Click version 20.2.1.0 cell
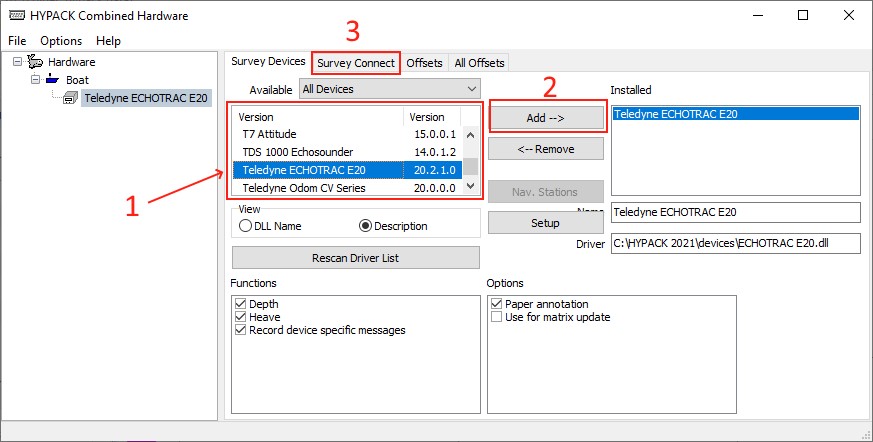This screenshot has height=442, width=873. click(434, 170)
